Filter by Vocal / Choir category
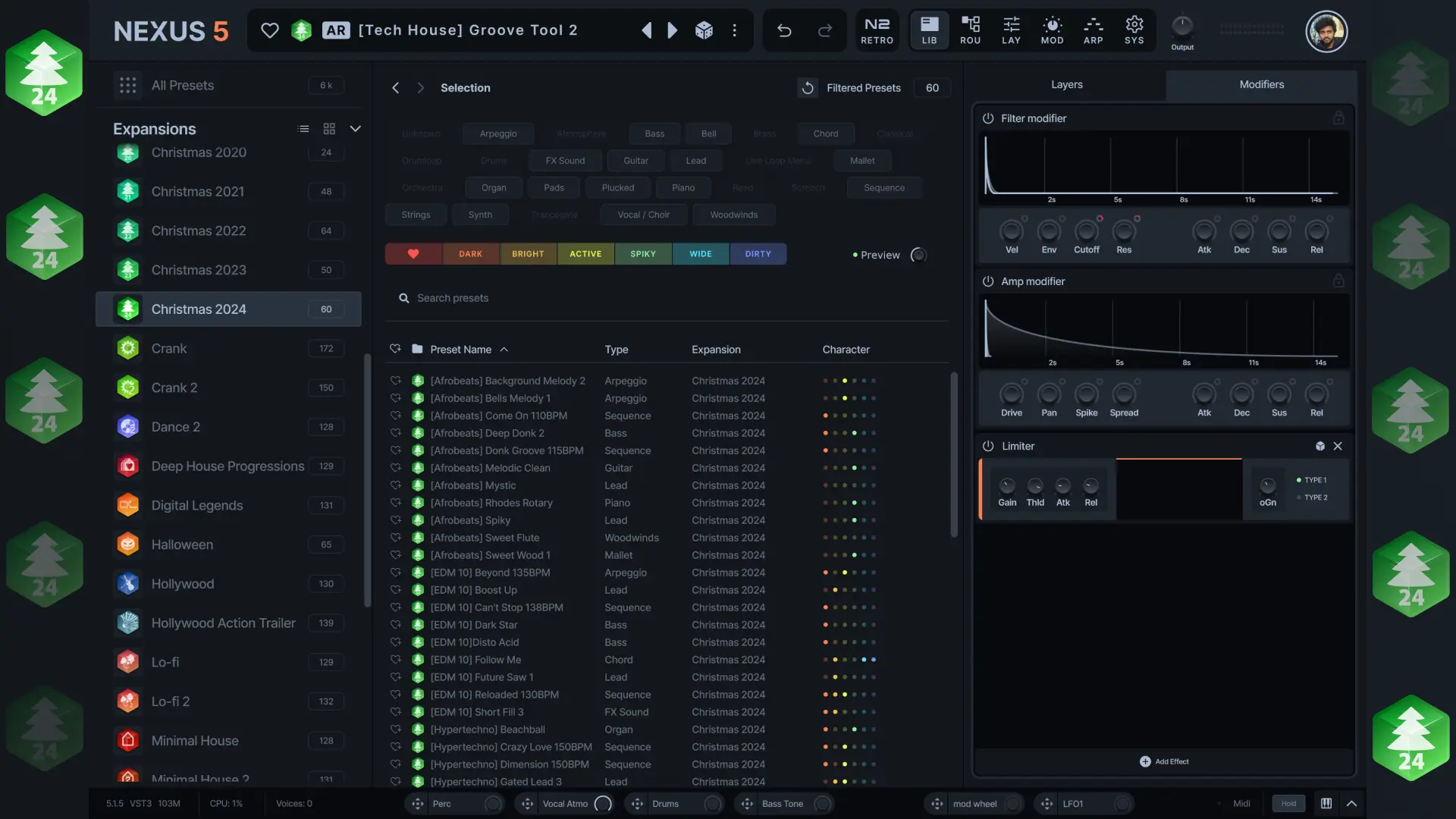 tap(644, 215)
